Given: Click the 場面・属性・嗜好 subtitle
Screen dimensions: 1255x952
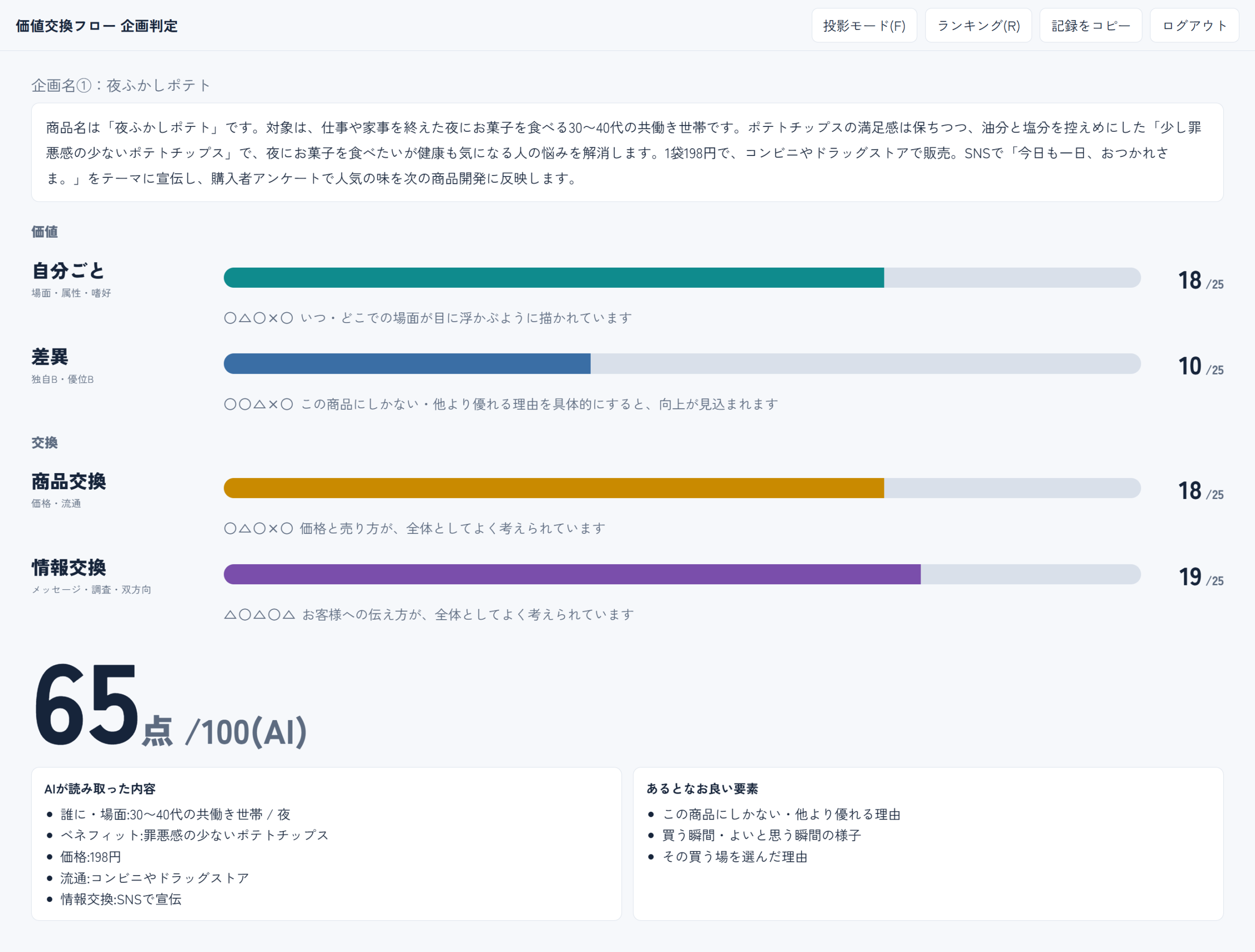Looking at the screenshot, I should coord(72,293).
